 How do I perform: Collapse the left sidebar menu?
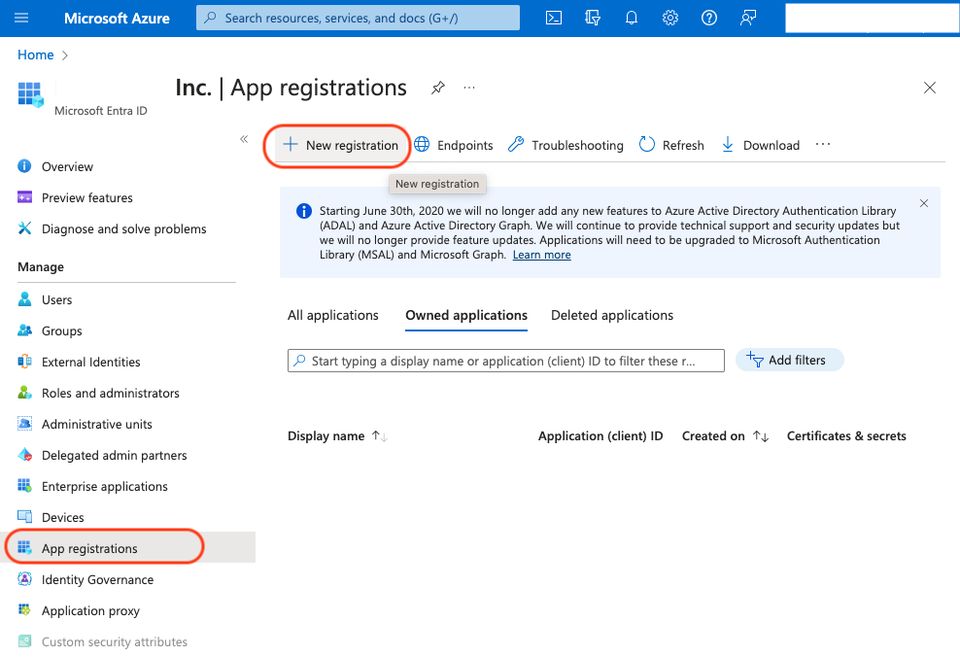tap(244, 139)
